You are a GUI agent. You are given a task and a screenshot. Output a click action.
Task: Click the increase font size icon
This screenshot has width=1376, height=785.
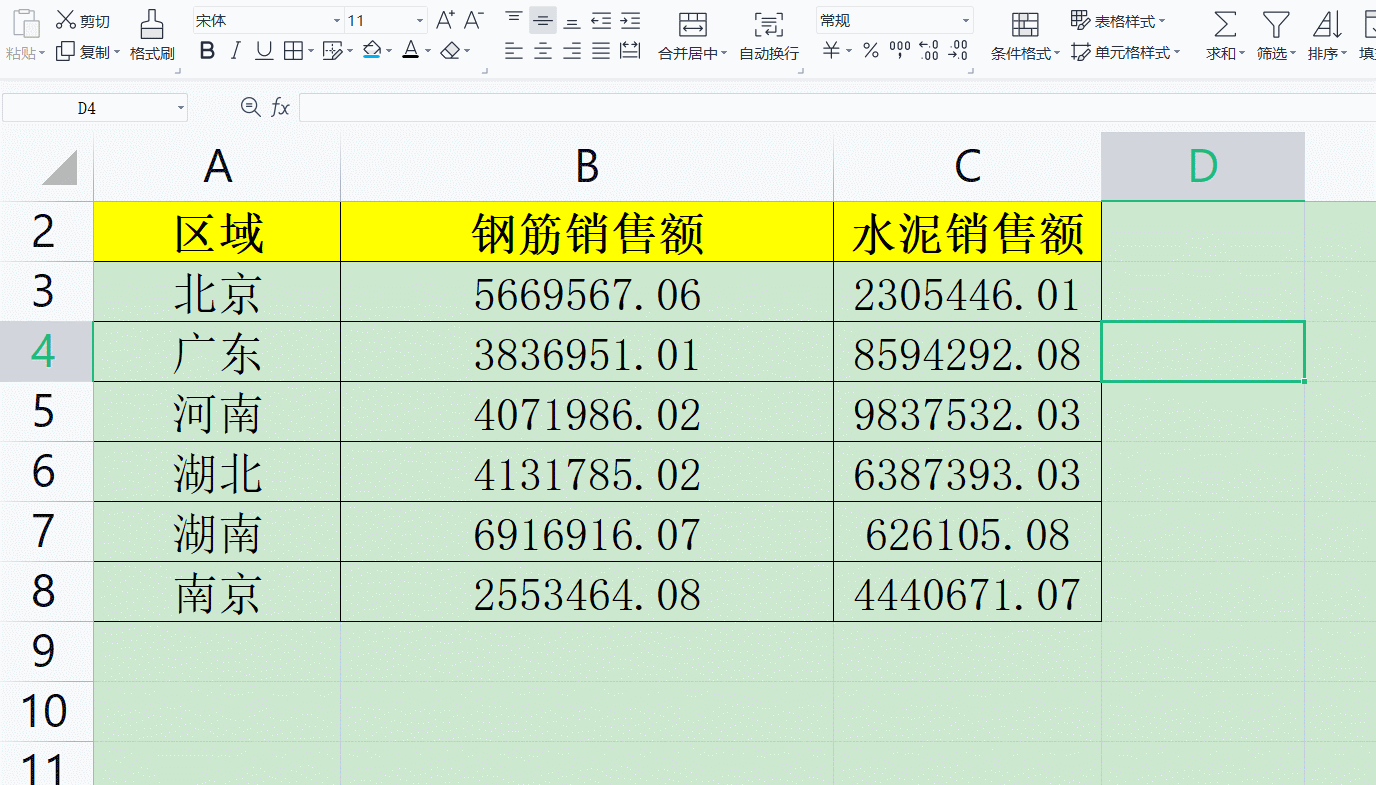tap(445, 20)
